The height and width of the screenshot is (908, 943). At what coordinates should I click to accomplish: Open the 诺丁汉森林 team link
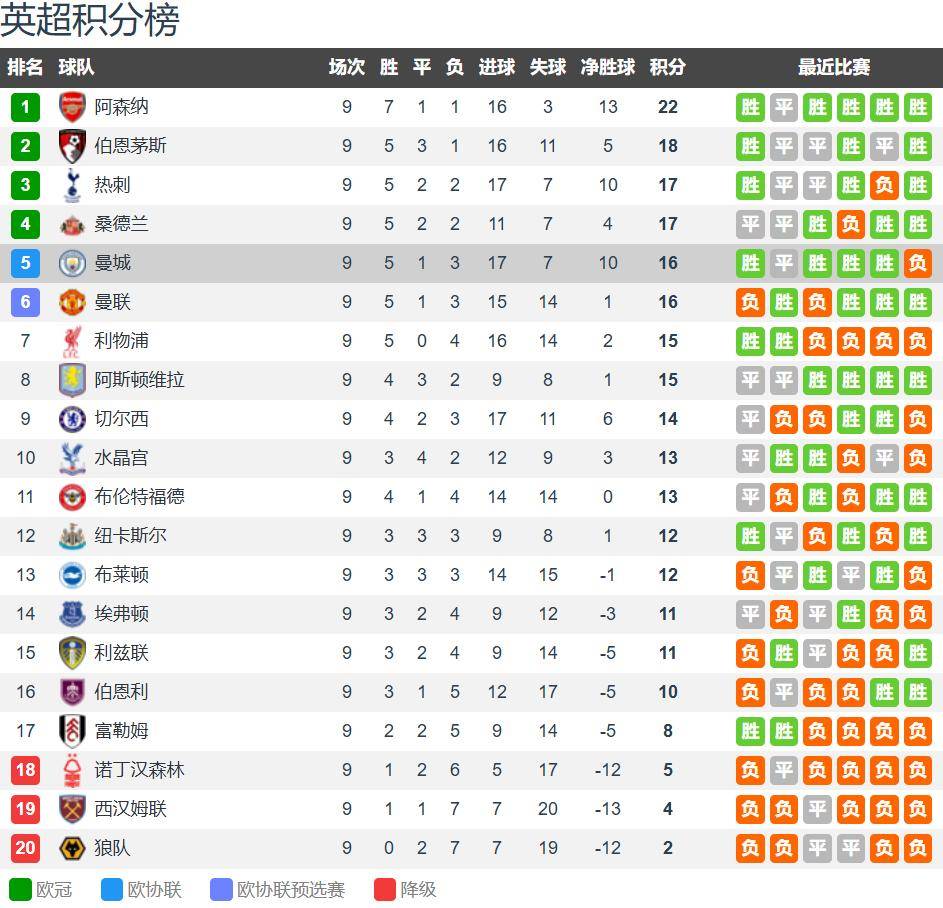(139, 770)
